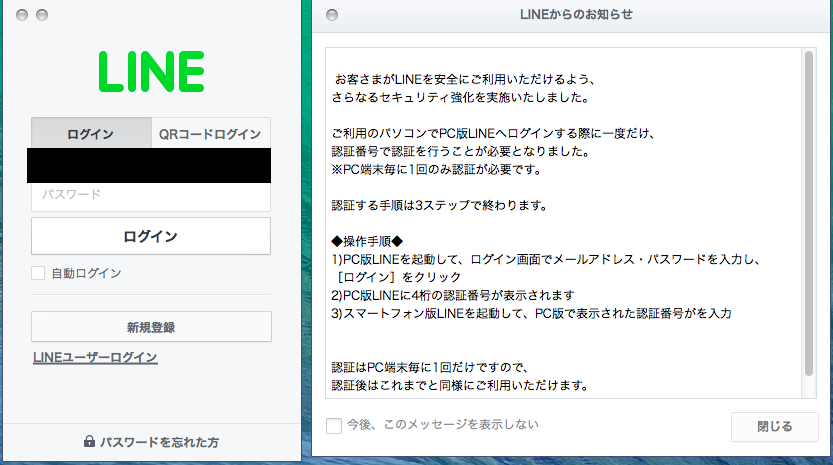Image resolution: width=833 pixels, height=465 pixels.
Task: Click the window button of LINEからのお知らせ window
Action: (332, 15)
